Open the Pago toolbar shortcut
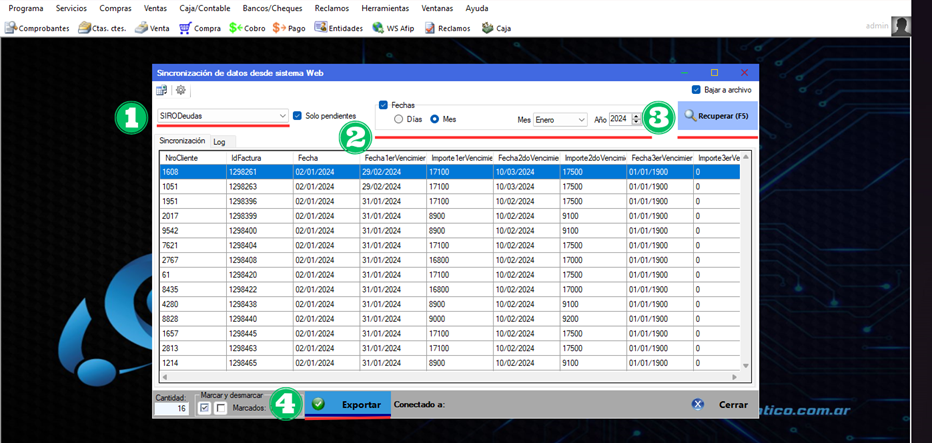This screenshot has height=443, width=932. (289, 28)
